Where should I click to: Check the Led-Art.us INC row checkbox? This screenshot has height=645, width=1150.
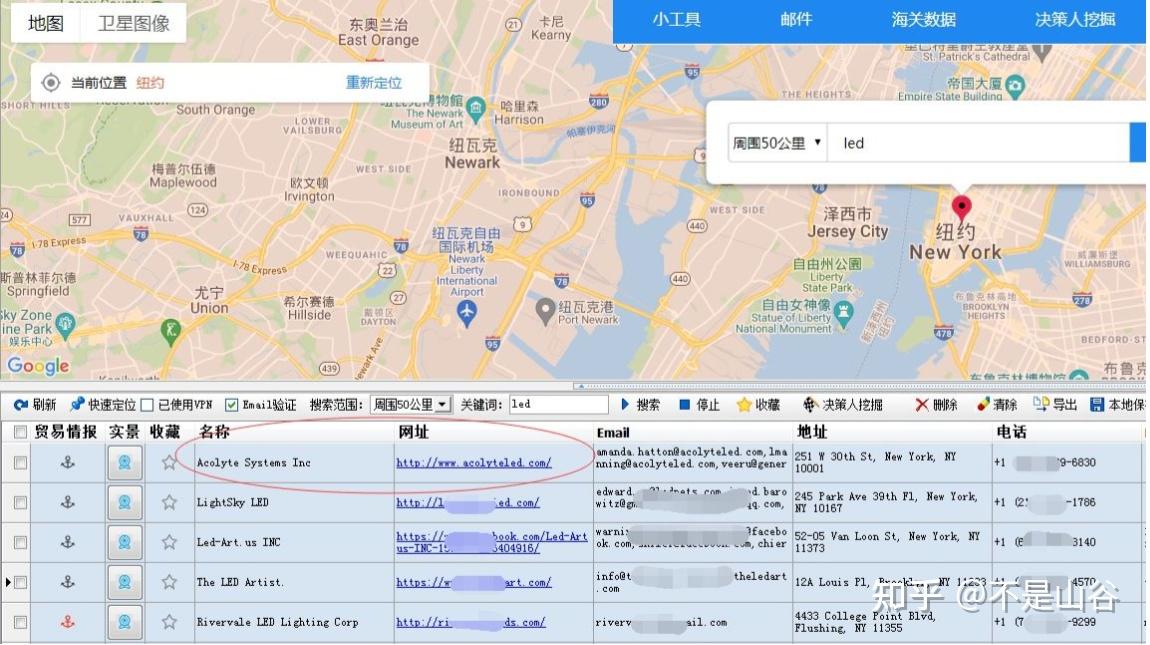[21, 542]
